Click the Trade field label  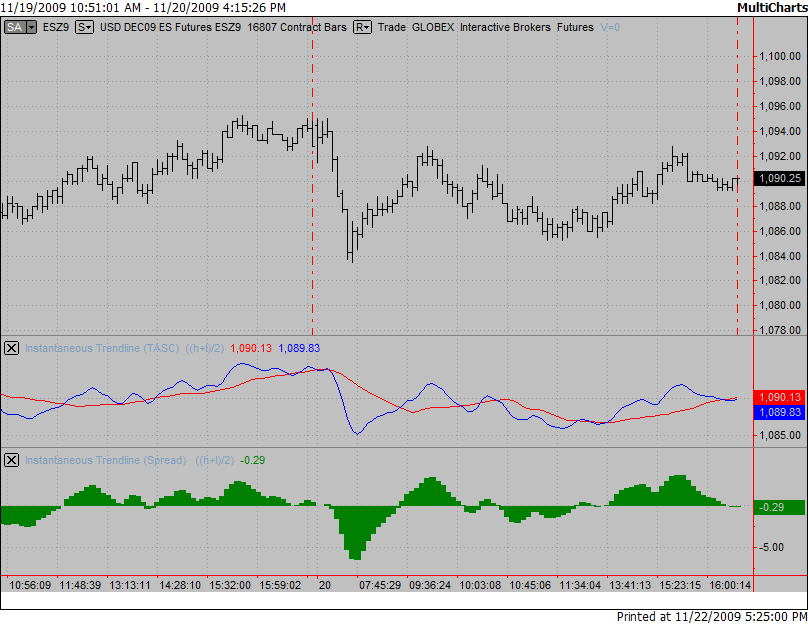392,27
